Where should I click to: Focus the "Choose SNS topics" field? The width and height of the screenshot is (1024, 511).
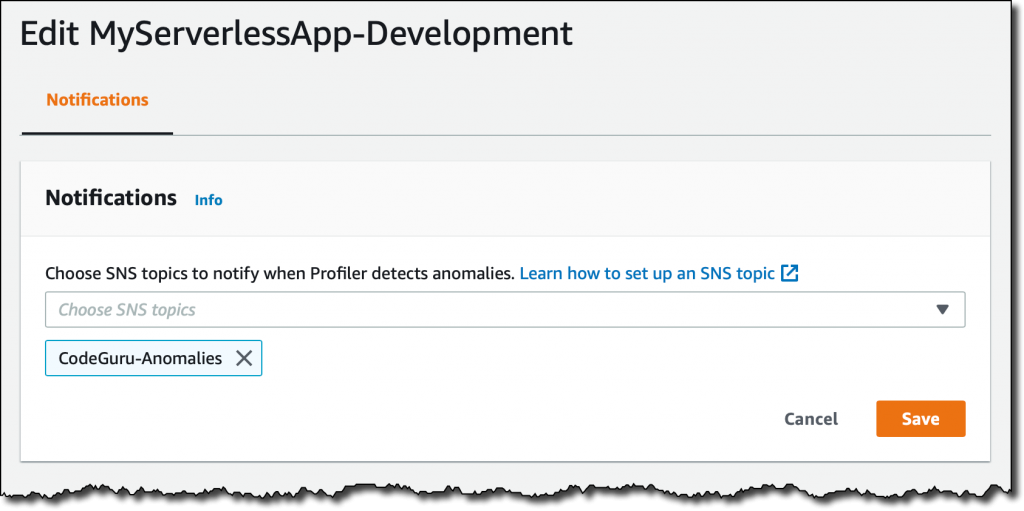[505, 310]
